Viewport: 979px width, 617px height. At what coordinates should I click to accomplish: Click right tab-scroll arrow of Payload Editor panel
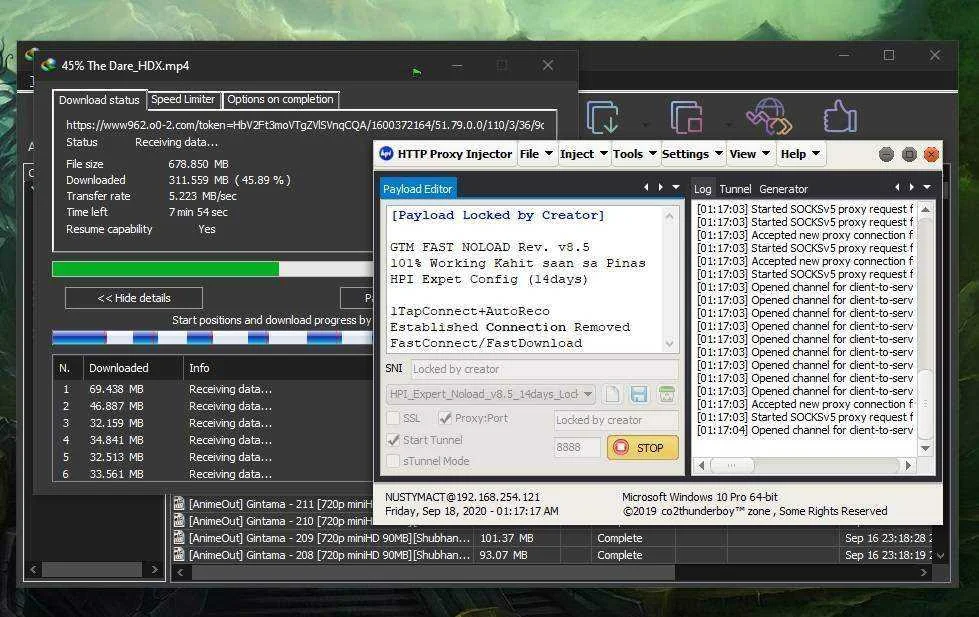coord(661,187)
